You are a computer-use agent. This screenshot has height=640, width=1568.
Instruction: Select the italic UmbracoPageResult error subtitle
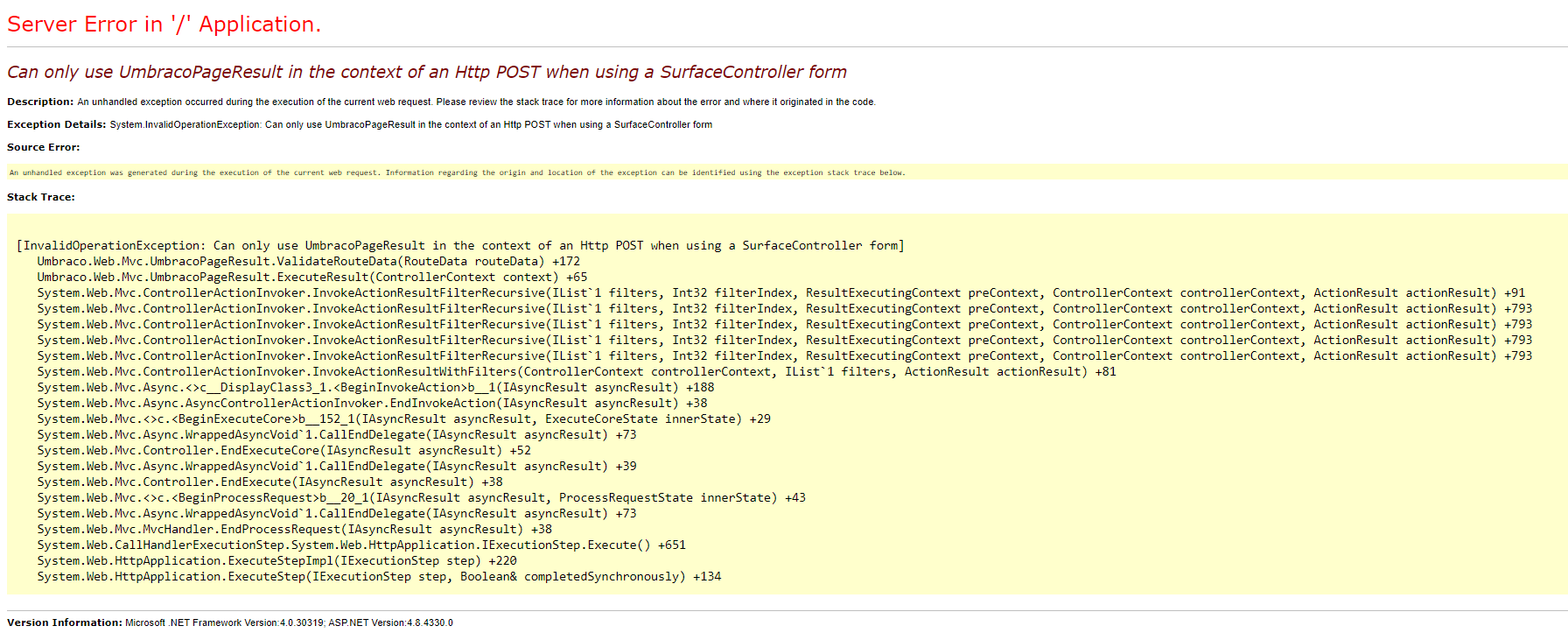[427, 72]
